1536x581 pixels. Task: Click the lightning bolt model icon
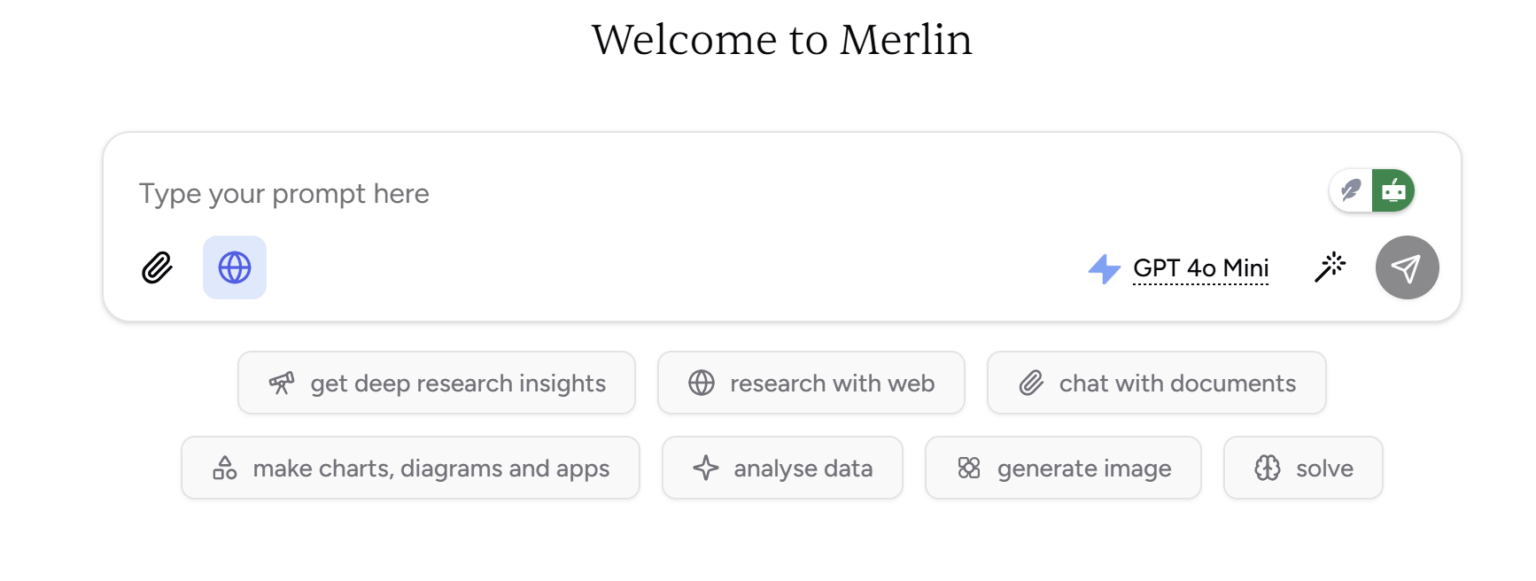point(1103,267)
